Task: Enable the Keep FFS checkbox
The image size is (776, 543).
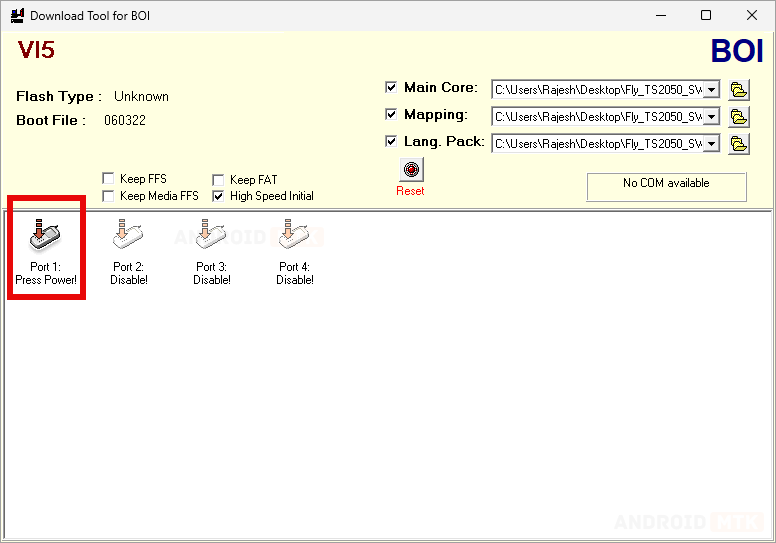Action: point(108,180)
